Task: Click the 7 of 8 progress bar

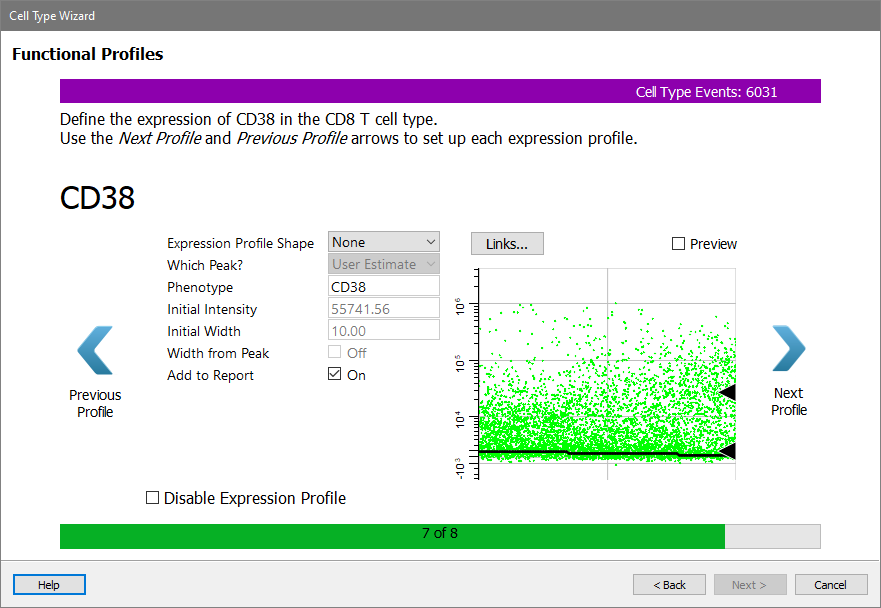Action: tap(440, 534)
